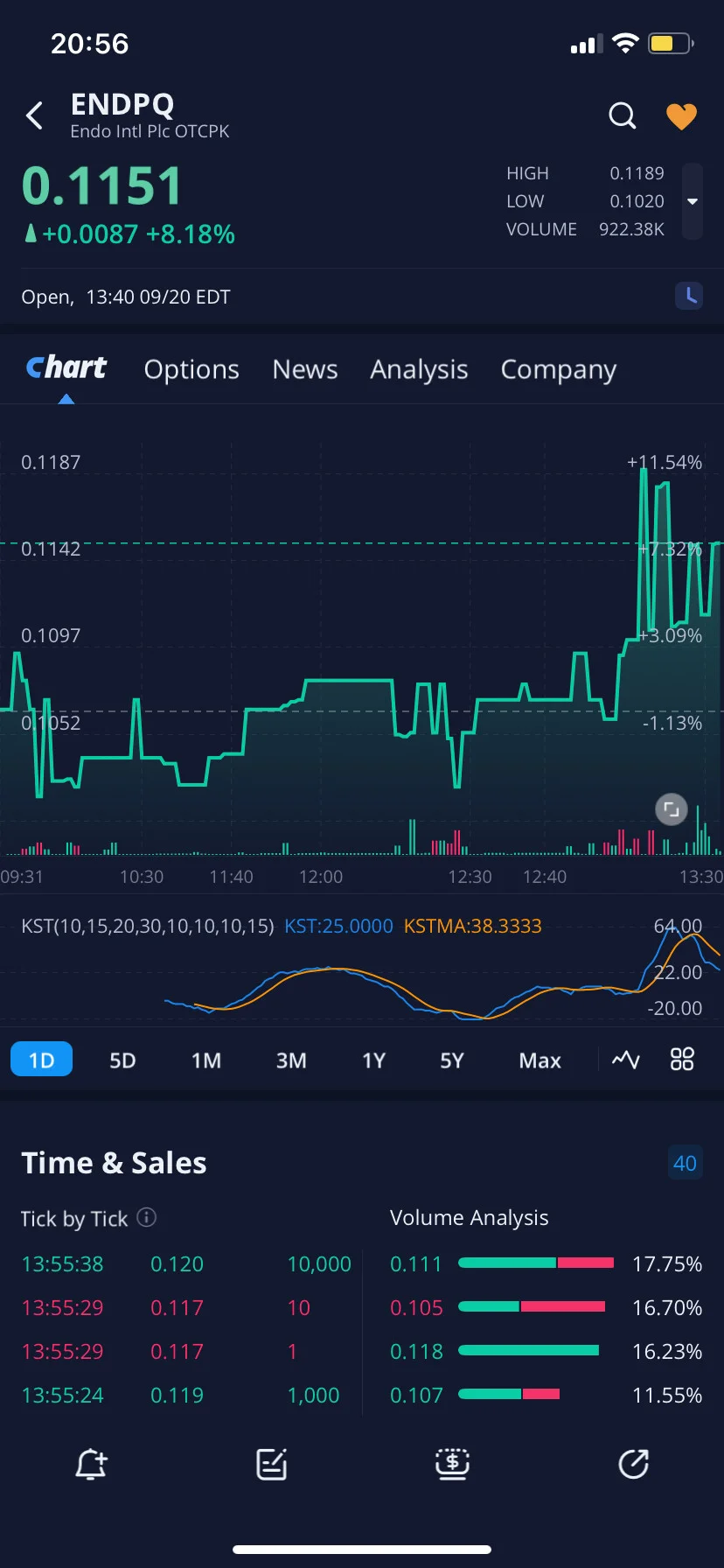
Task: Select the 1Y time range
Action: [374, 1060]
